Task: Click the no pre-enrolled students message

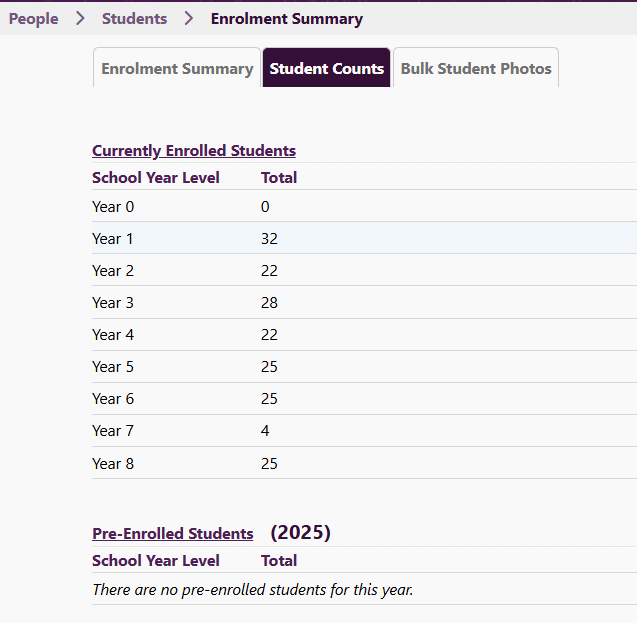Action: point(253,590)
